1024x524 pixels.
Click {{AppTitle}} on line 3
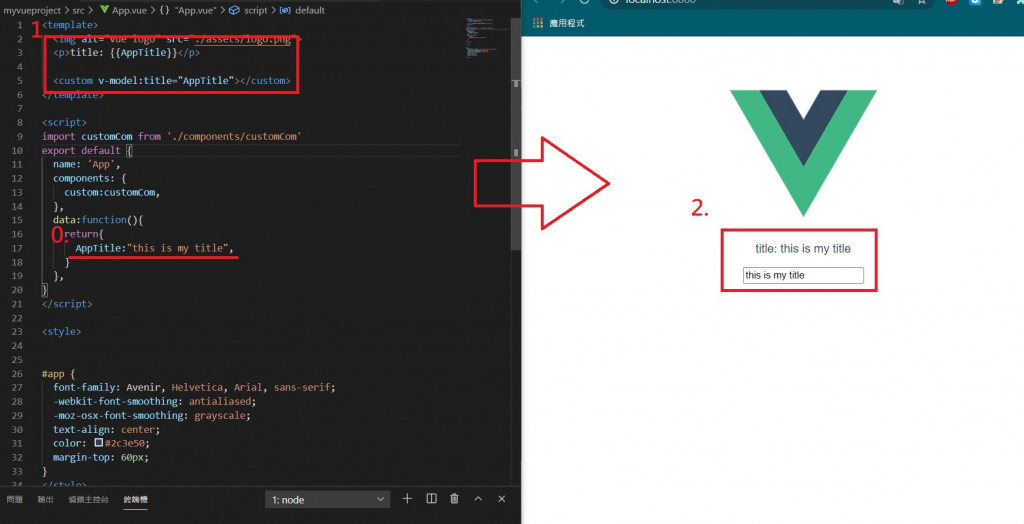[145, 52]
